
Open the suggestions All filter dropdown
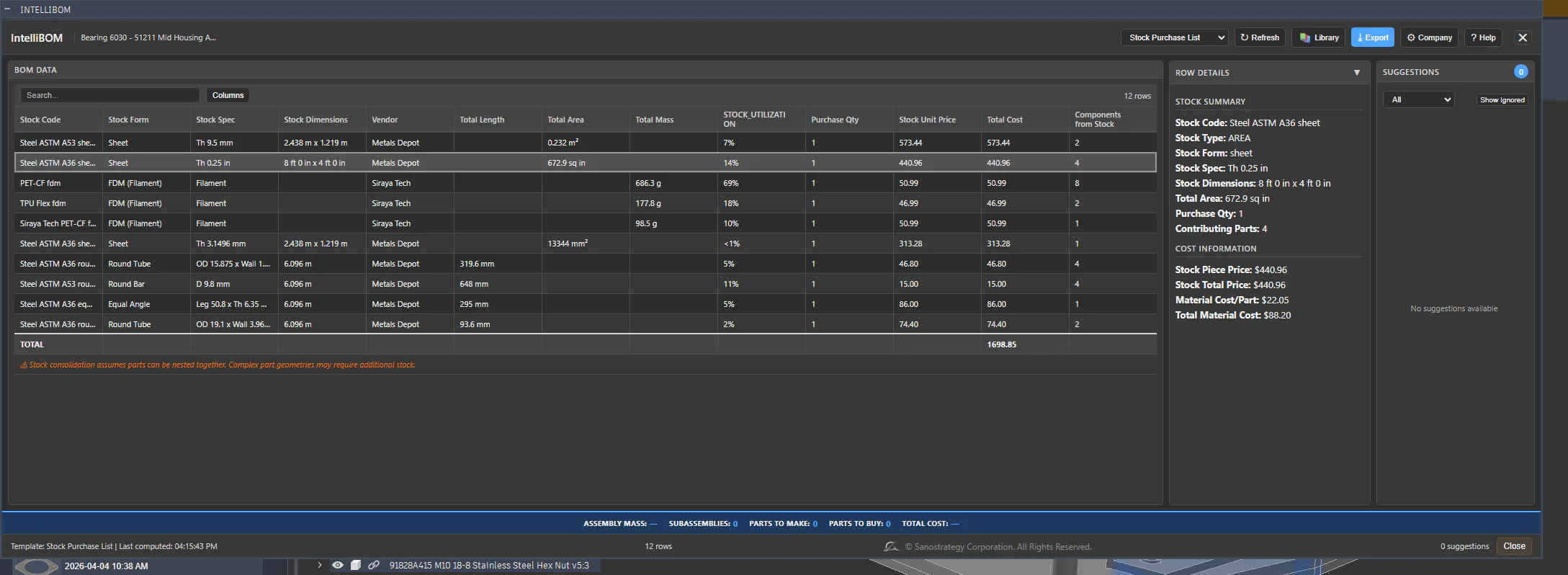tap(1418, 99)
